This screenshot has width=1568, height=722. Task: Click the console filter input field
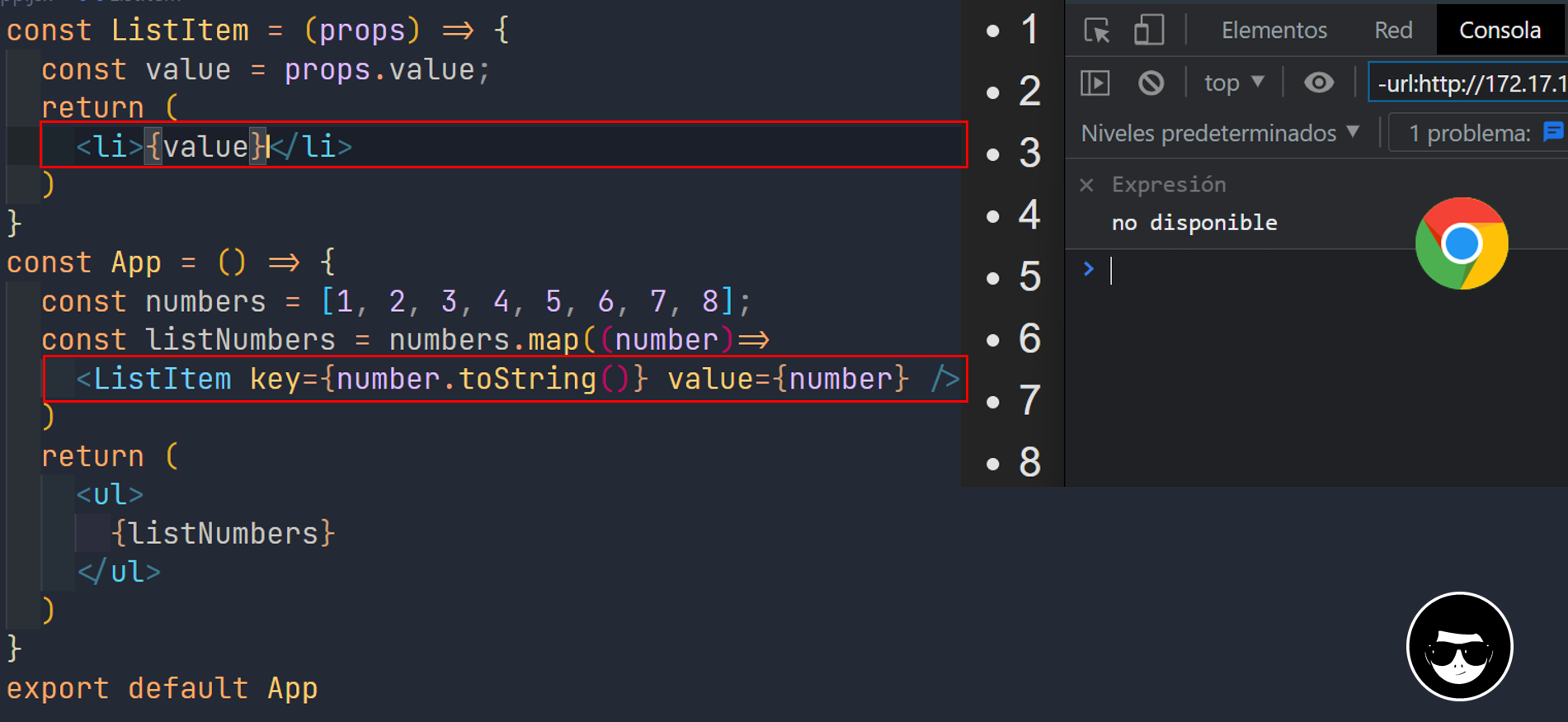(x=1468, y=83)
